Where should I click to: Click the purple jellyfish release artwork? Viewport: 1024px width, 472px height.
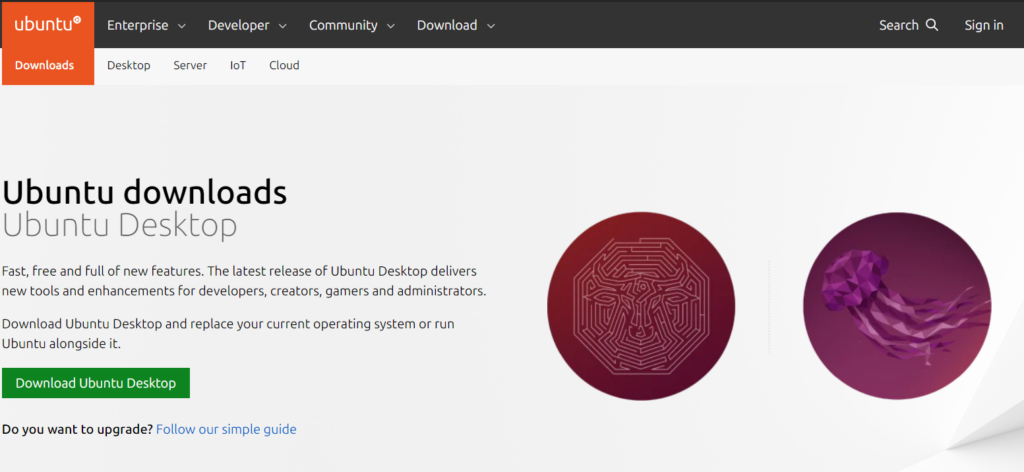(897, 306)
